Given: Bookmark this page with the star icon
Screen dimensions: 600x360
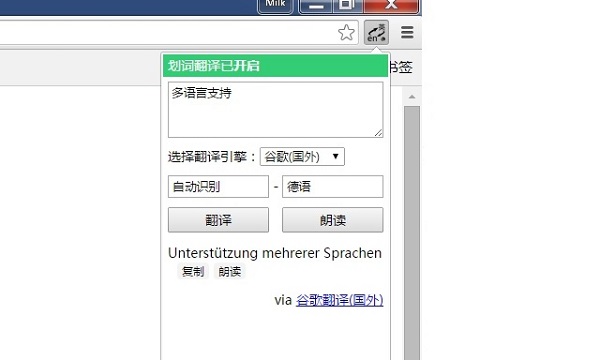Looking at the screenshot, I should click(x=346, y=33).
